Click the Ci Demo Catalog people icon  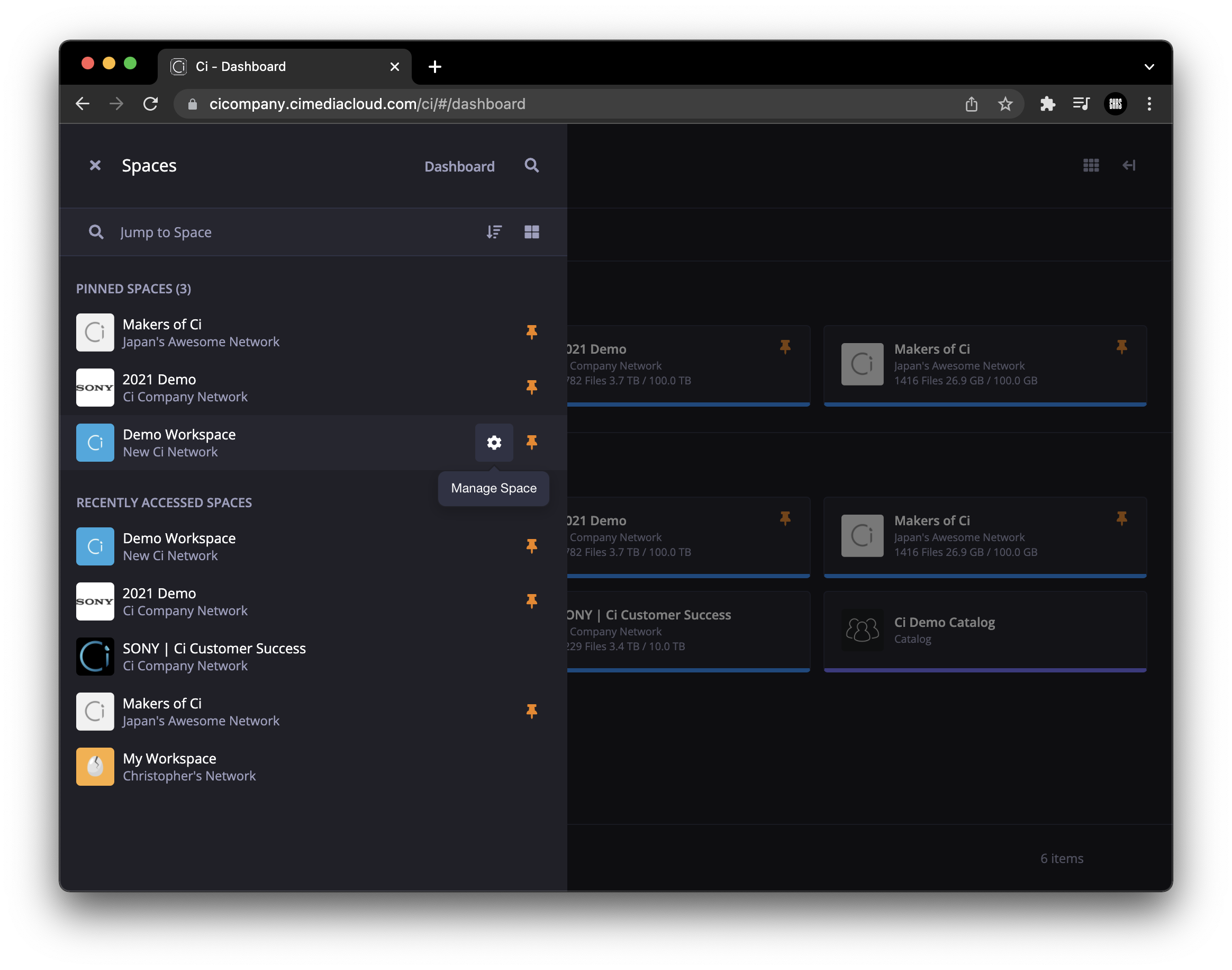tap(862, 630)
